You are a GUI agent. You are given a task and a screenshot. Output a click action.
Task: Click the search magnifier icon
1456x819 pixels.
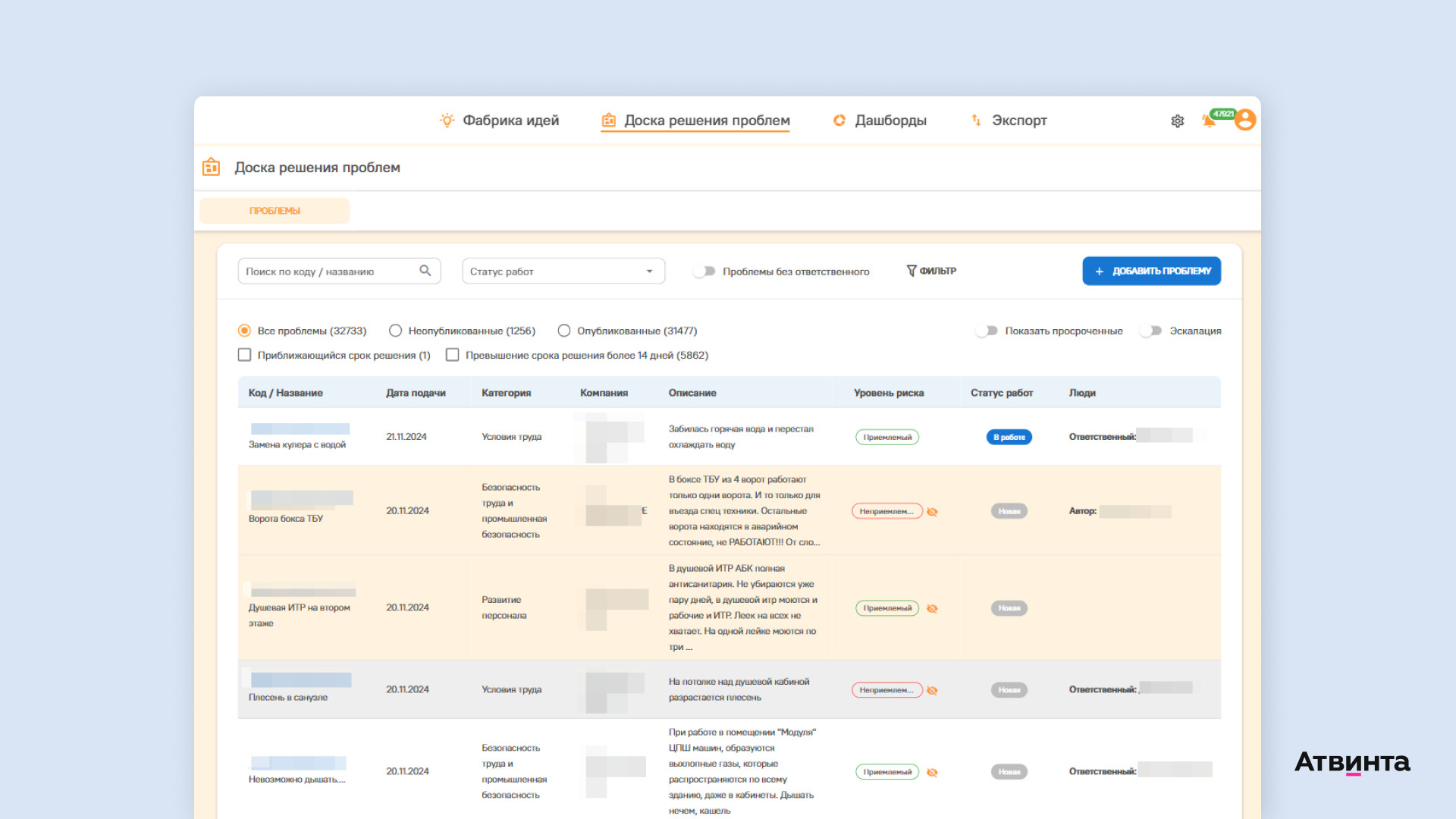(x=425, y=271)
